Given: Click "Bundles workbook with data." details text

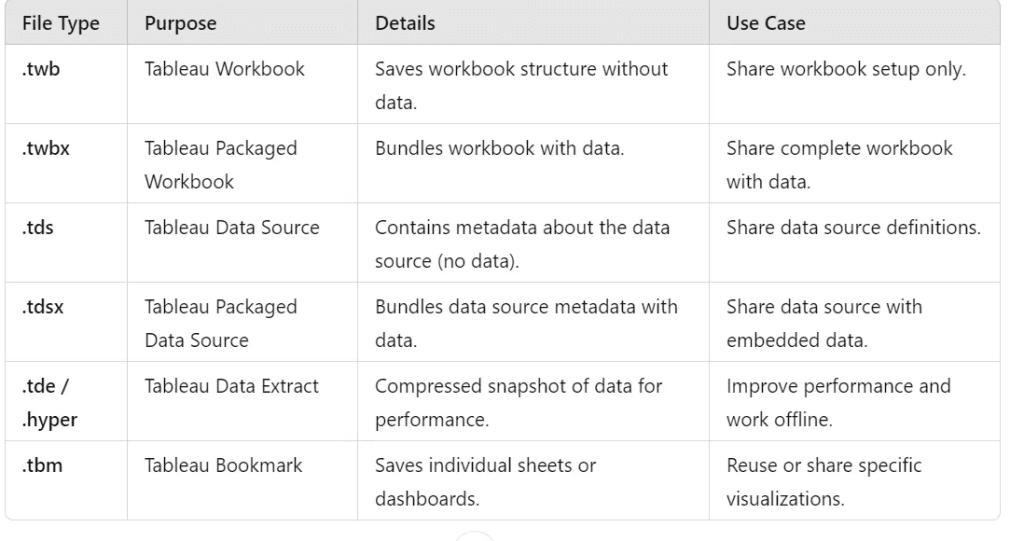Looking at the screenshot, I should click(x=501, y=148).
